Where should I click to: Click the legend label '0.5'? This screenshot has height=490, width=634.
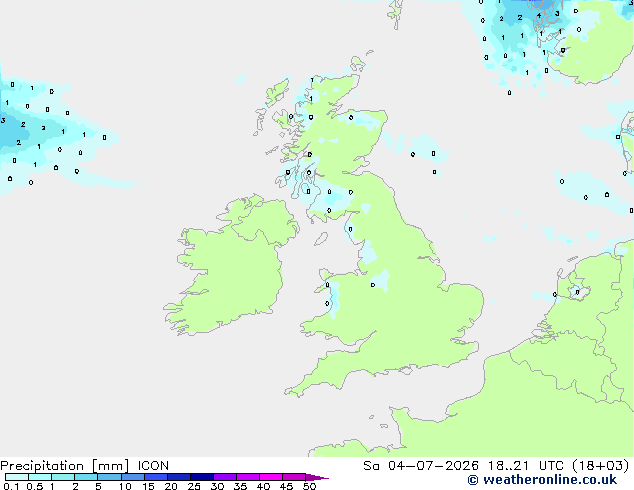35,486
